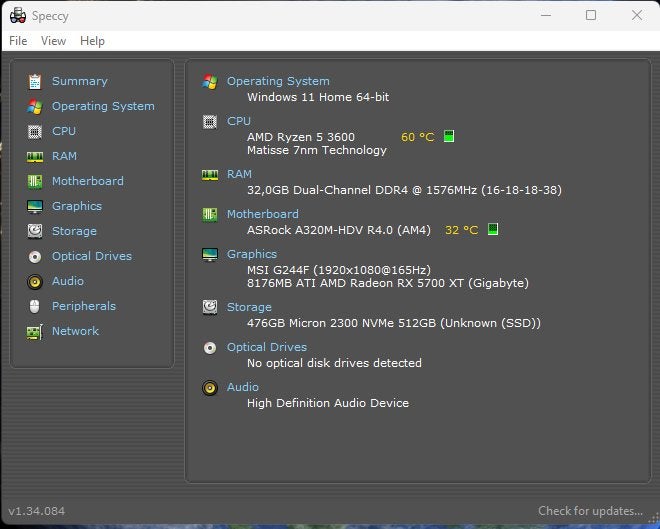Click the Storage hard drive icon in sidebar
This screenshot has height=529, width=660.
point(35,231)
